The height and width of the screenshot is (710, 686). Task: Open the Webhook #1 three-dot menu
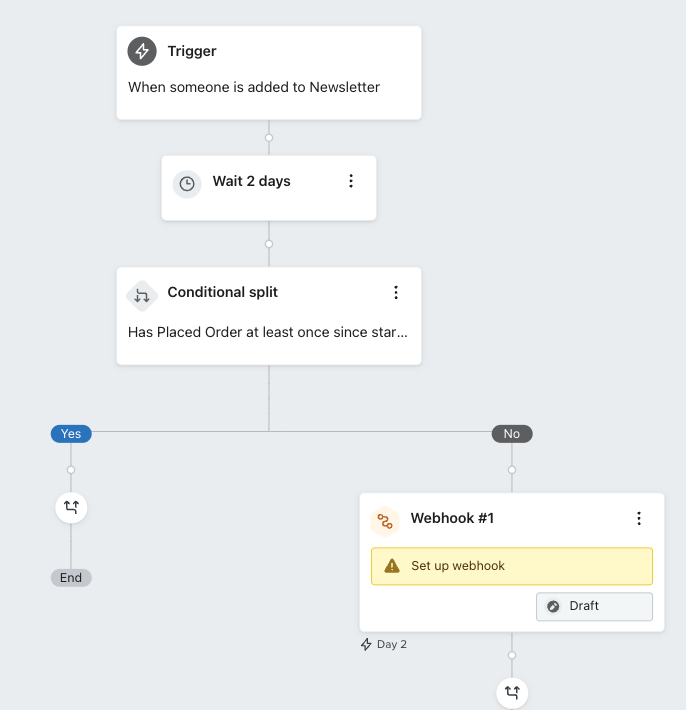pyautogui.click(x=639, y=518)
